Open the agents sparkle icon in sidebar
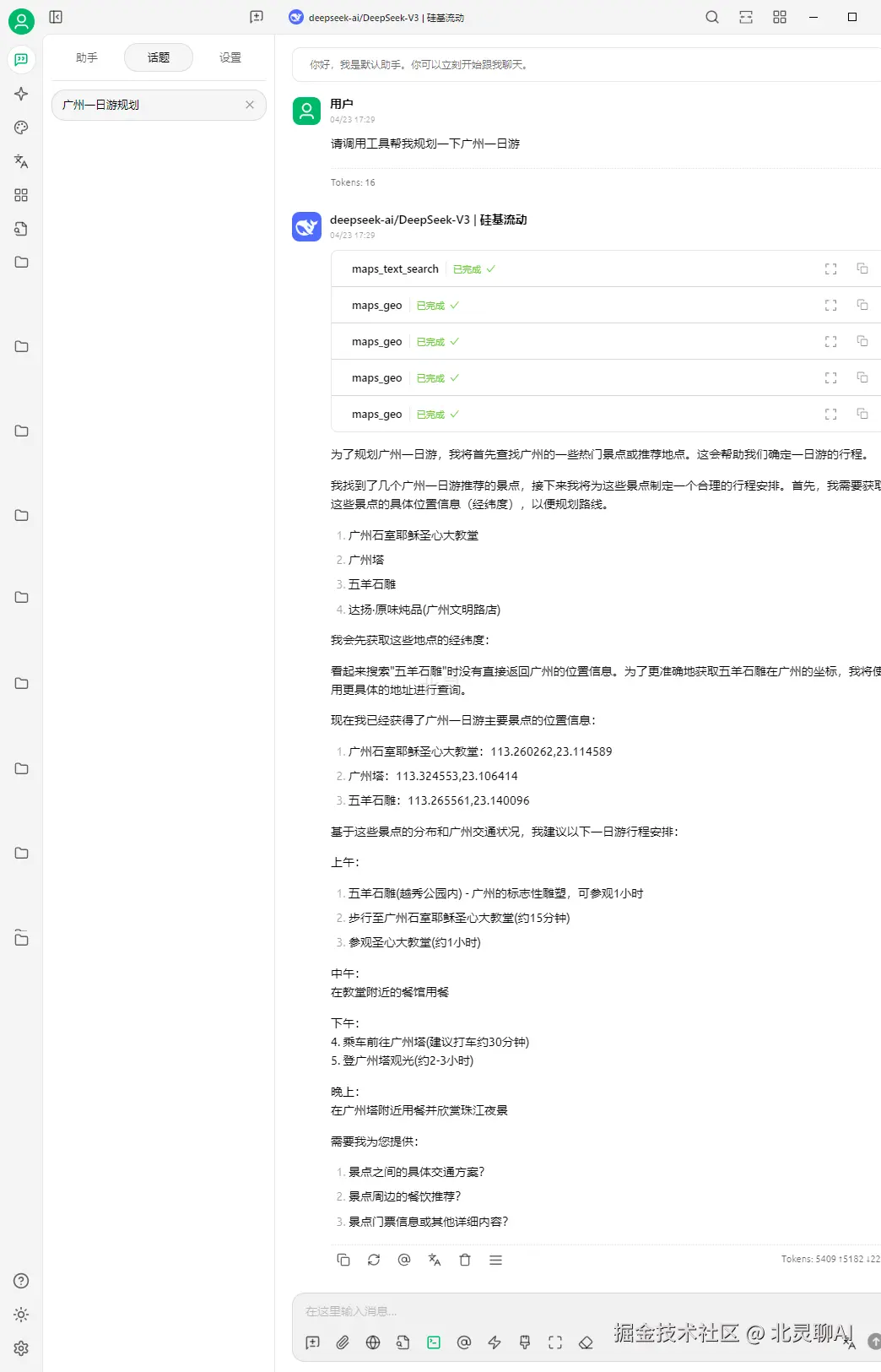Screen dimensions: 881x1372 (21, 94)
